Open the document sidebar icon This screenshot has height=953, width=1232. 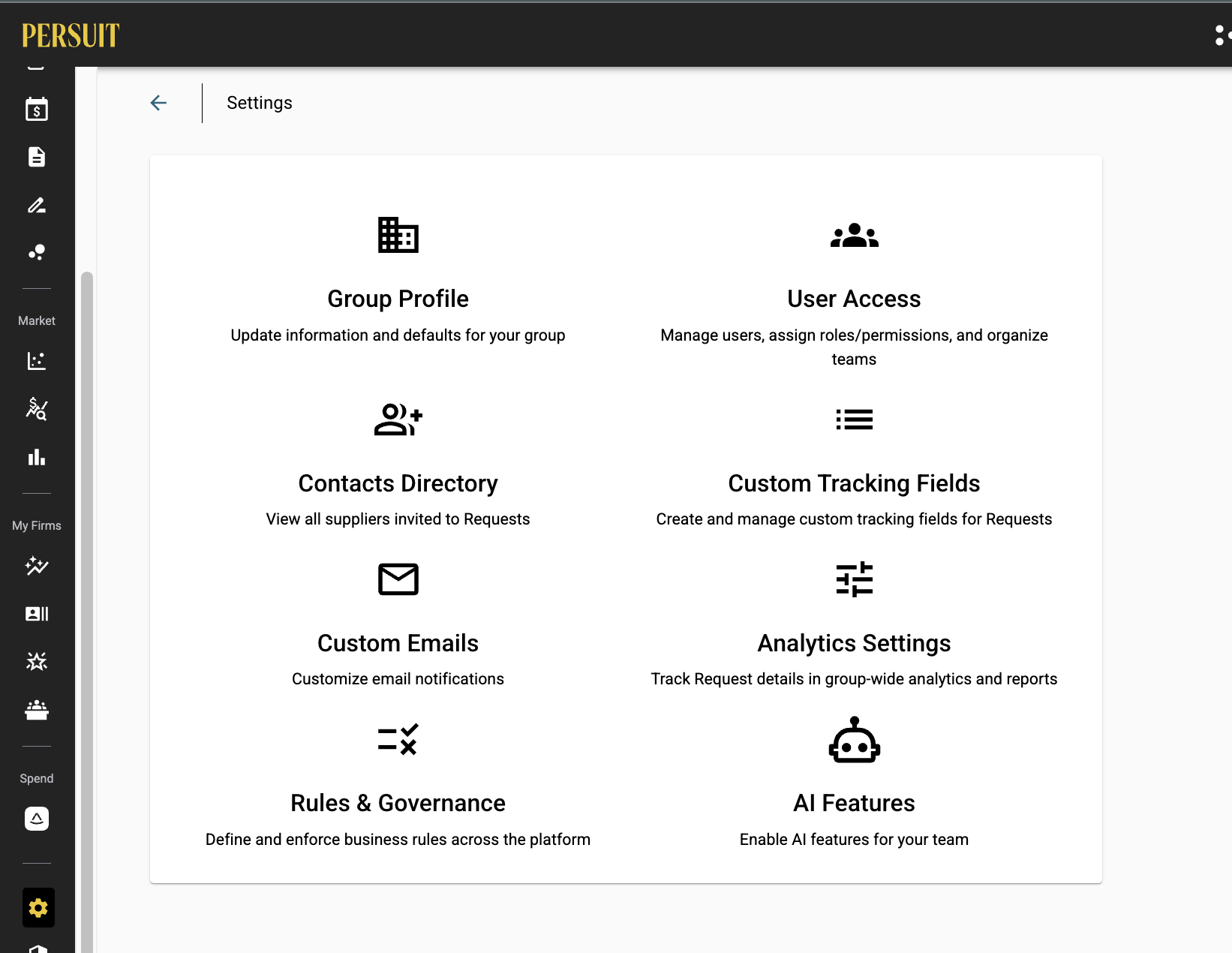[37, 157]
